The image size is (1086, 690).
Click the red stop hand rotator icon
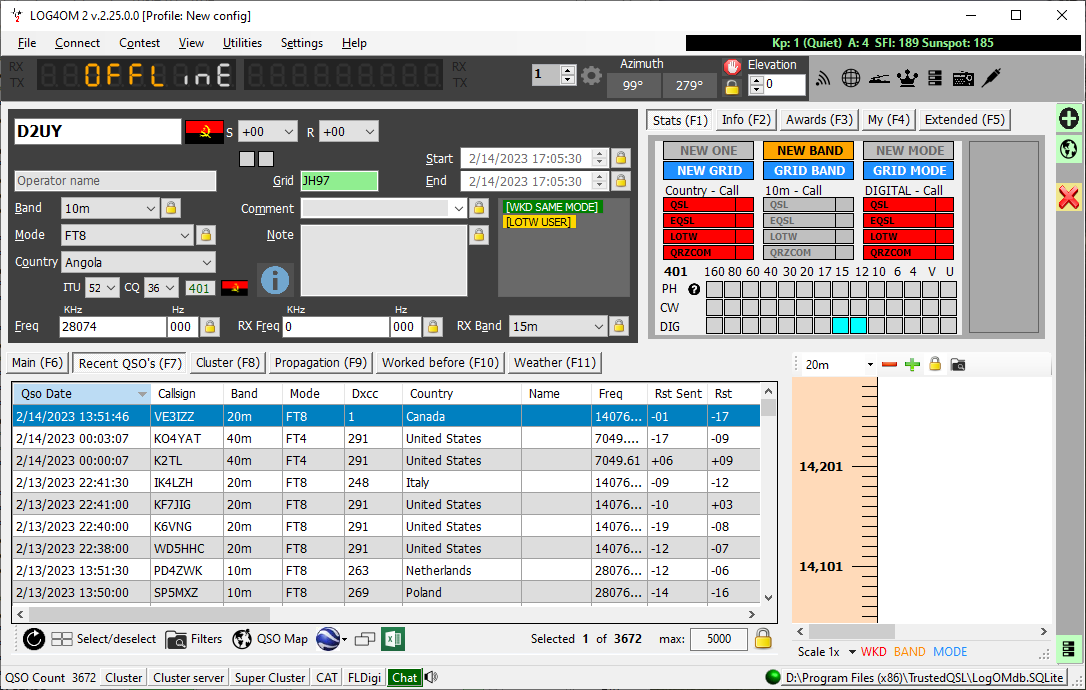pyautogui.click(x=732, y=67)
